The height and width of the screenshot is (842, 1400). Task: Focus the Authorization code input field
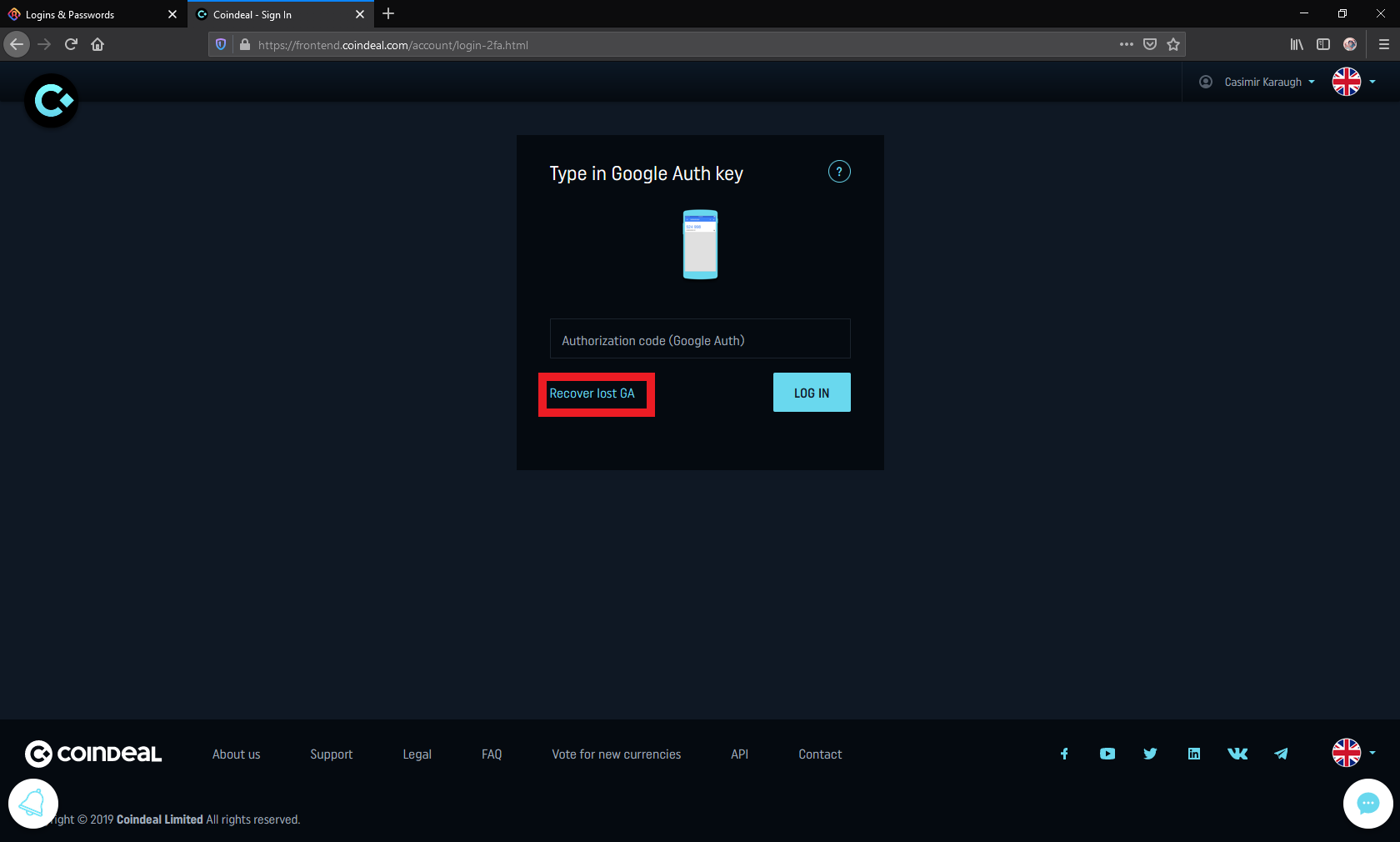coord(700,340)
